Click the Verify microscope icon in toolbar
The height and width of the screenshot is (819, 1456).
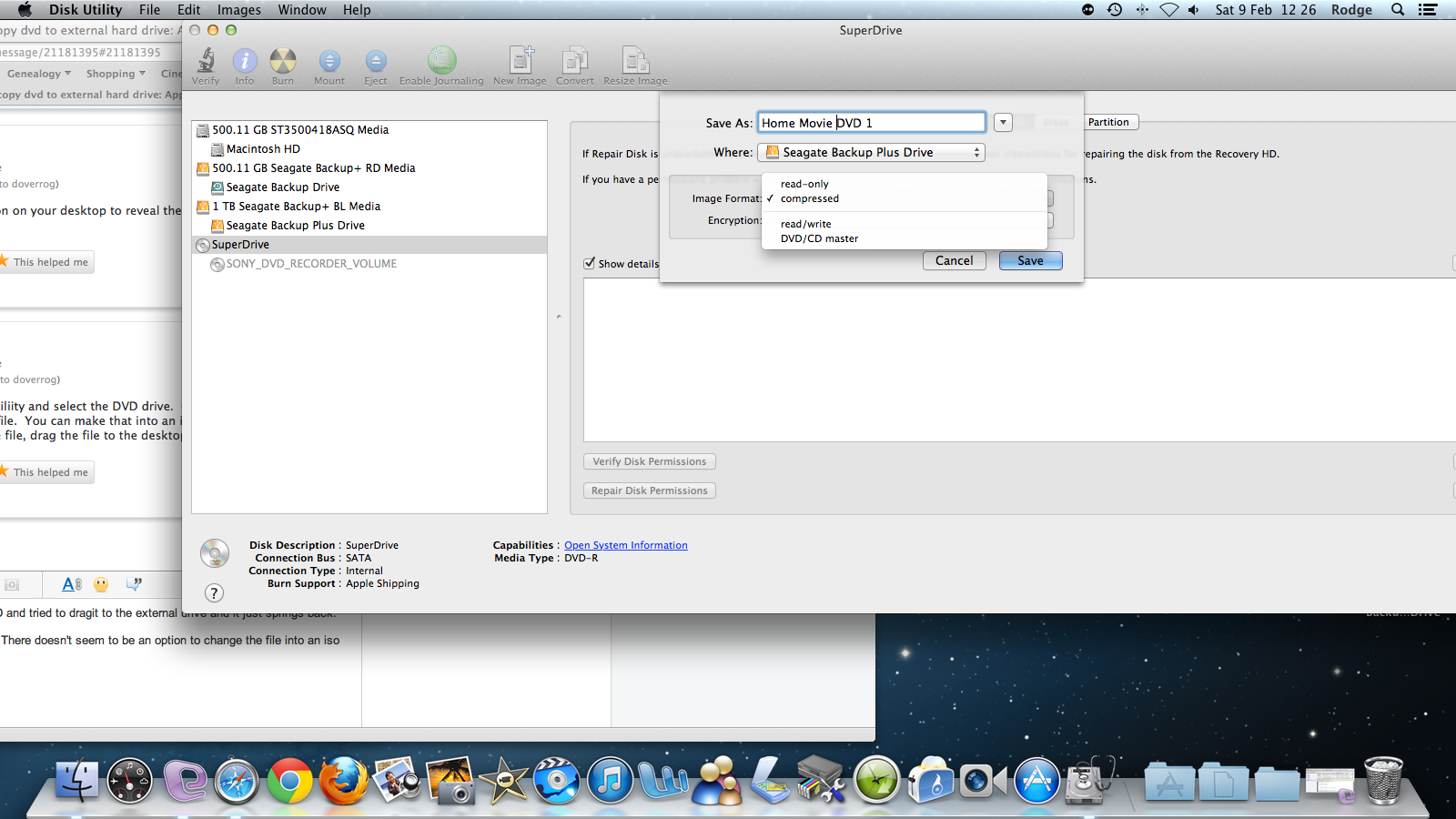(x=206, y=62)
